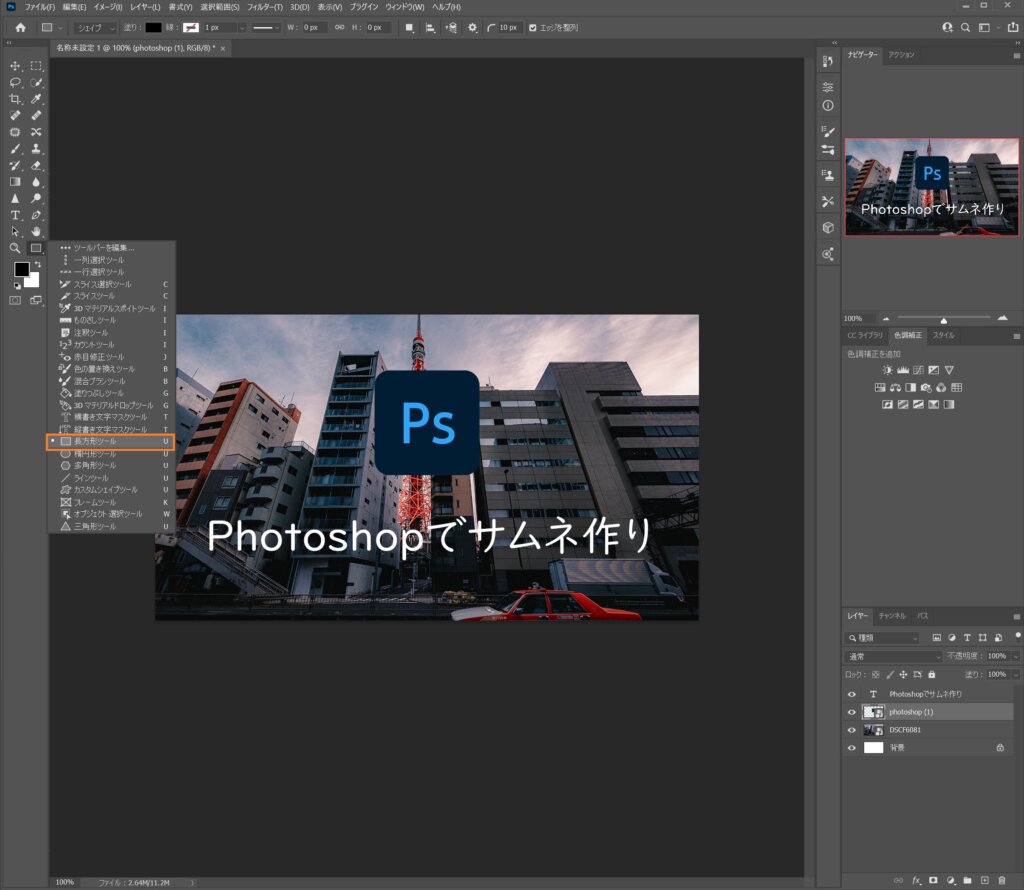The image size is (1024, 890).
Task: Open the Navigator panel menu
Action: tap(1016, 56)
